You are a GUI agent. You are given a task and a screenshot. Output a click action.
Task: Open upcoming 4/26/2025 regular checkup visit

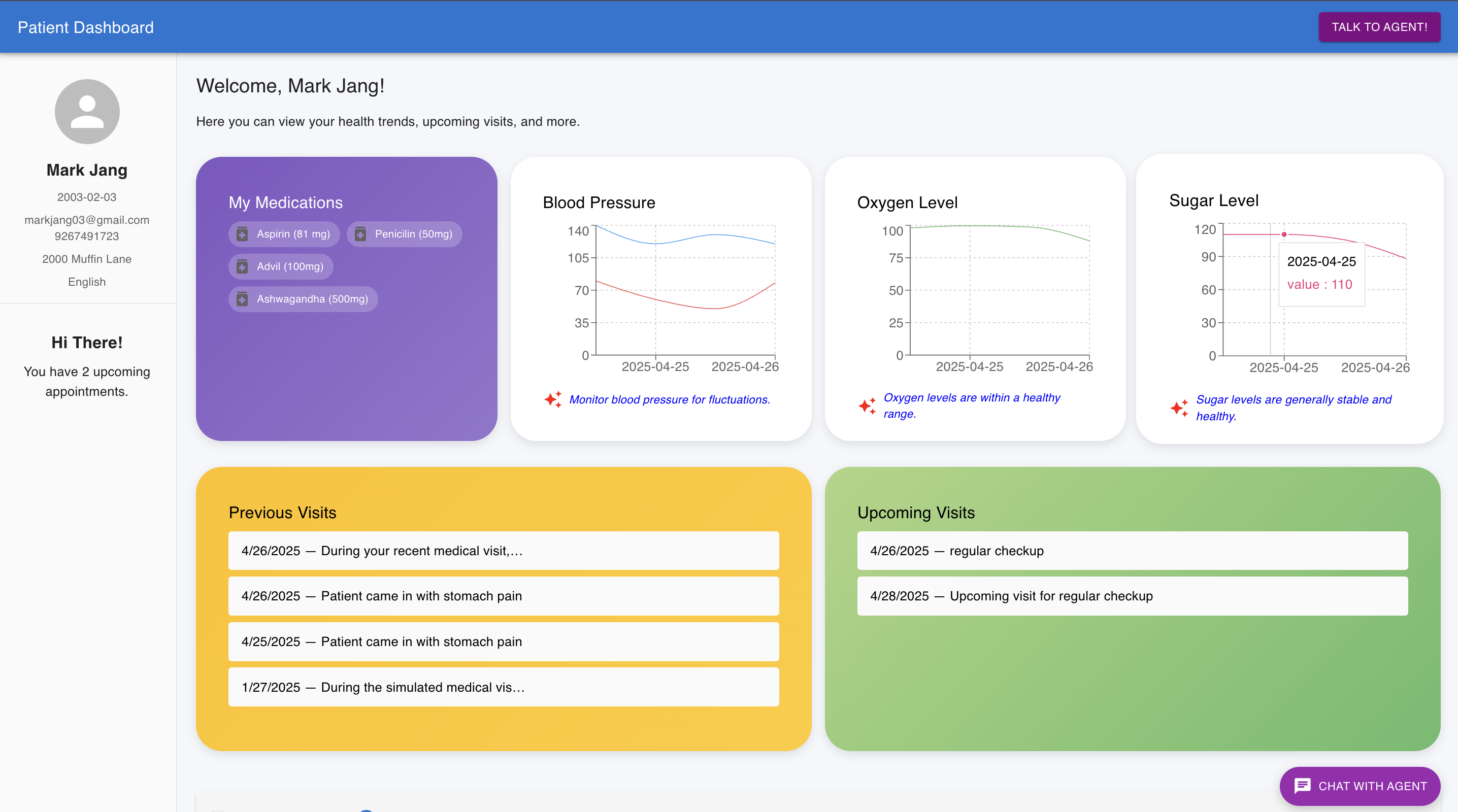click(1132, 551)
